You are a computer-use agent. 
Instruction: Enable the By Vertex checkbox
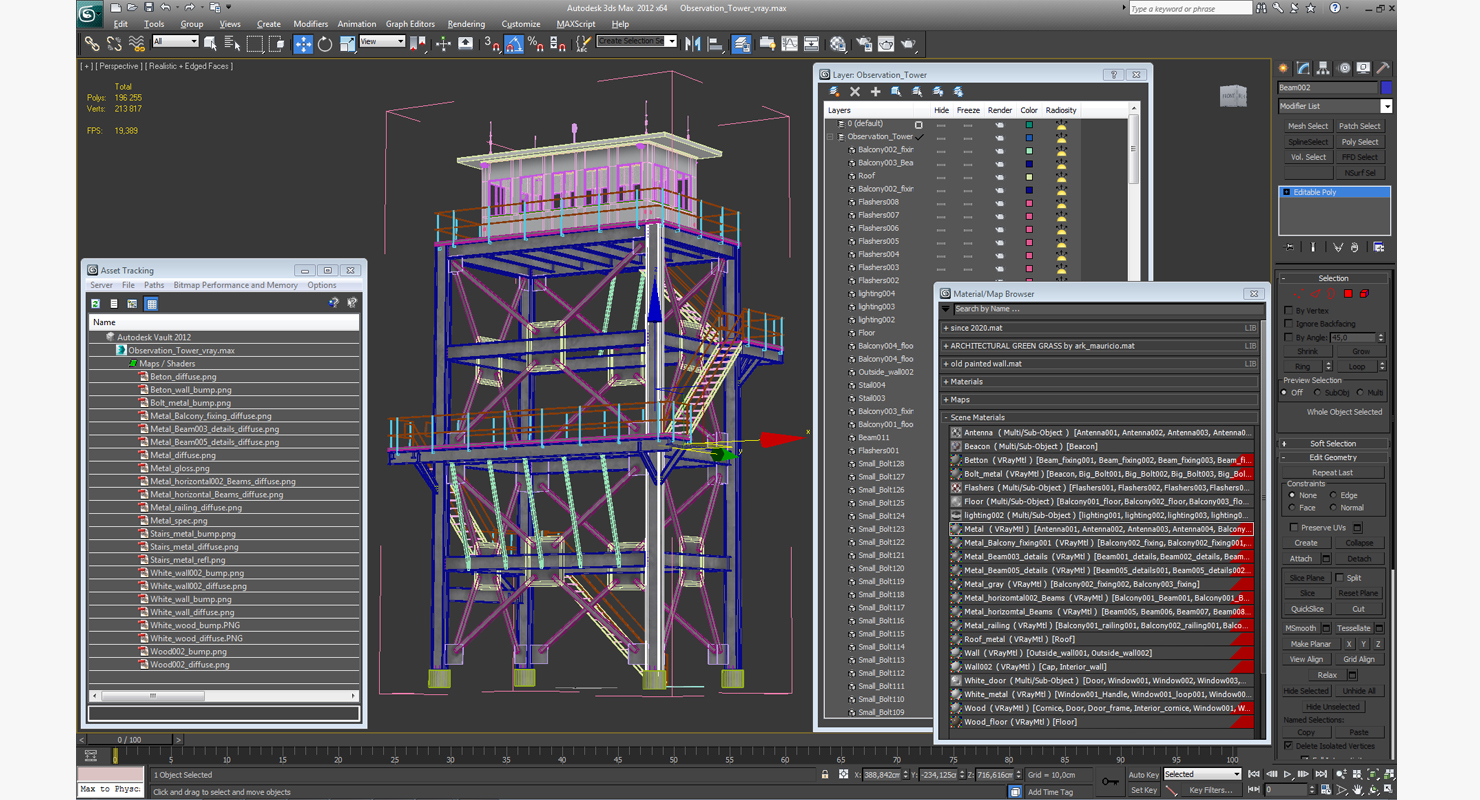pos(1288,311)
